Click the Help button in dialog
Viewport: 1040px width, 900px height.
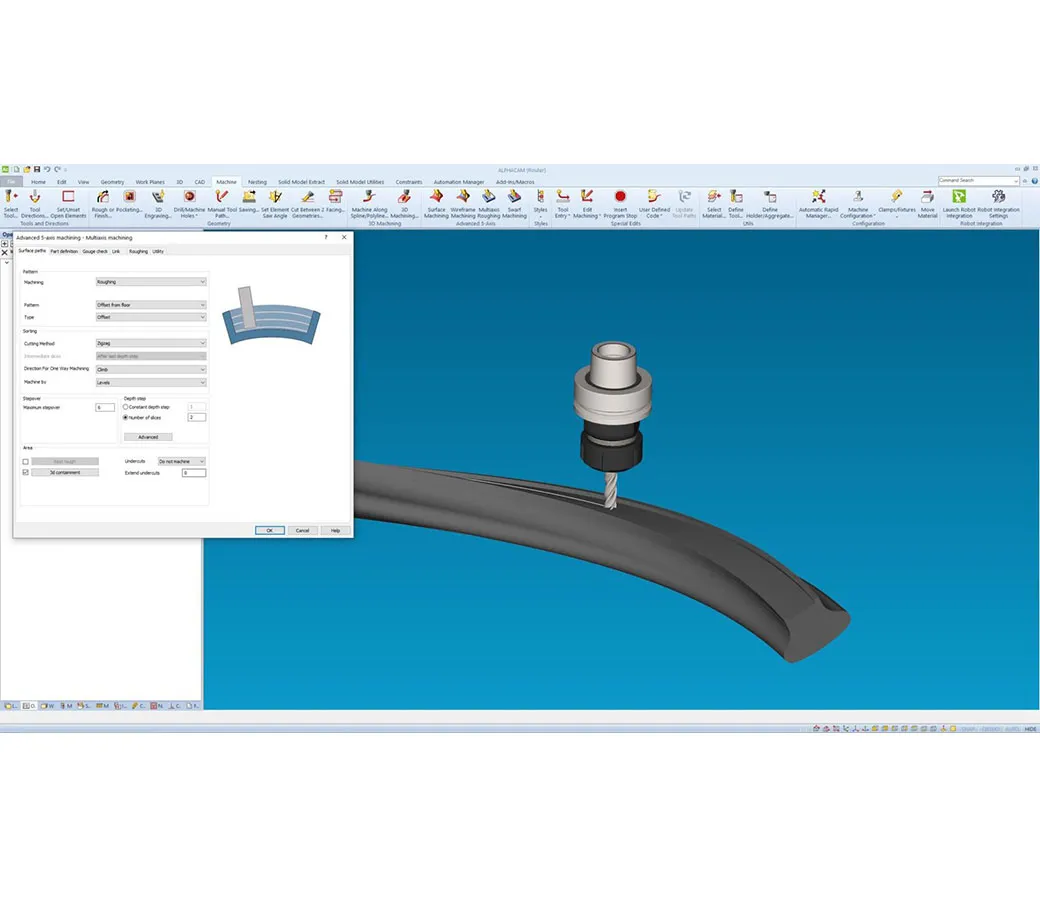coord(336,531)
